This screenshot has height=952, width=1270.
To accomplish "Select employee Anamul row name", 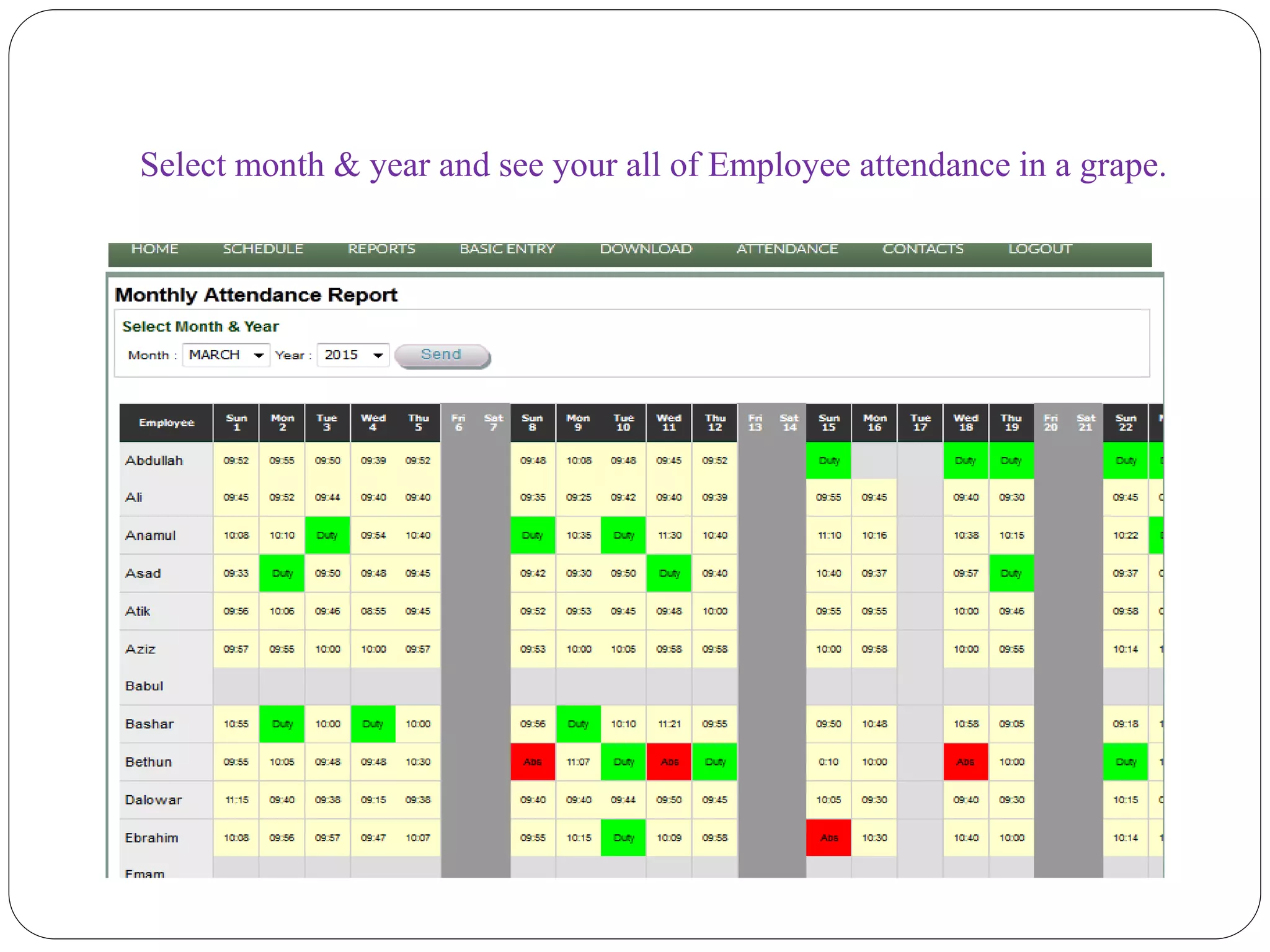I will tap(151, 535).
